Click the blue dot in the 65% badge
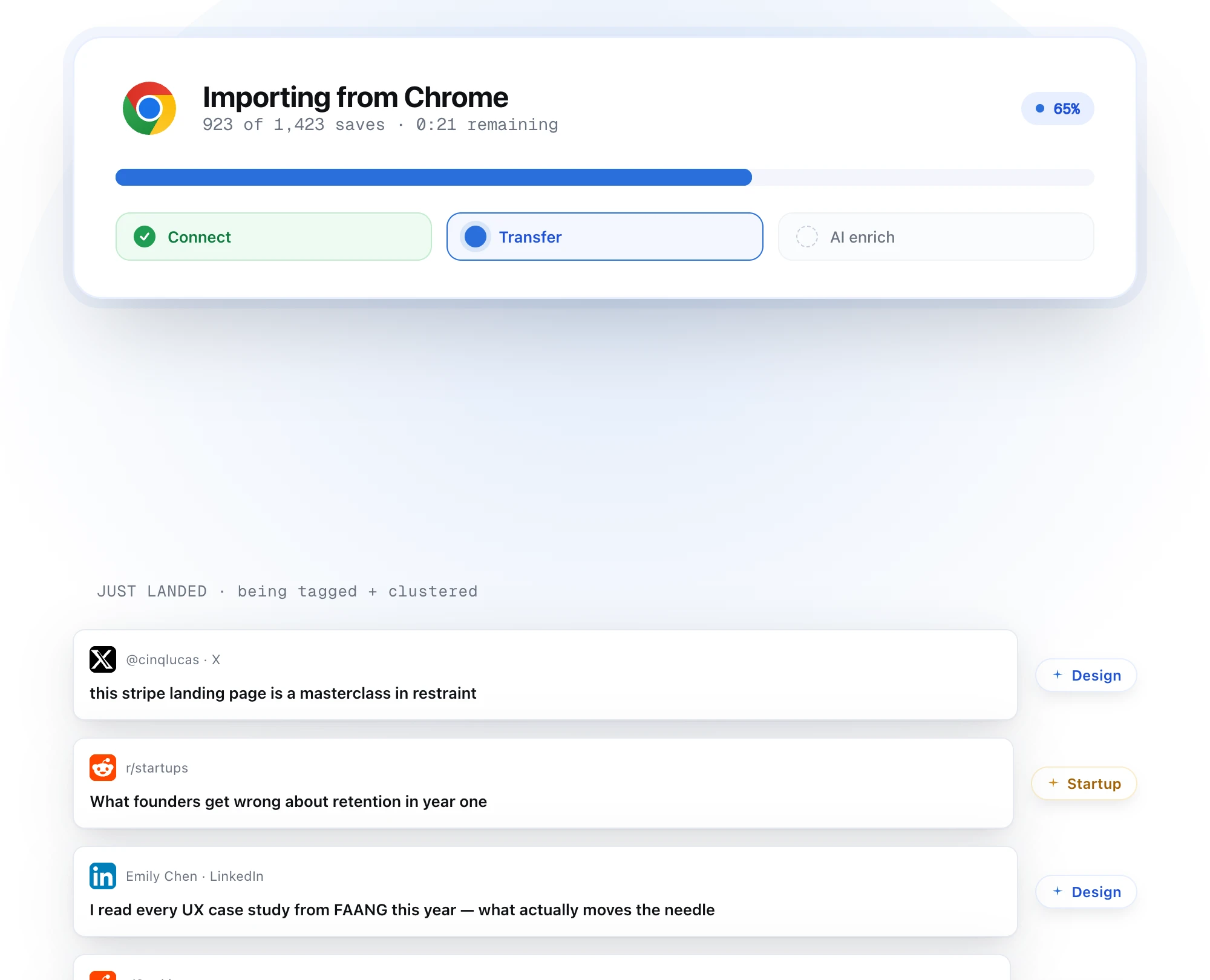The width and height of the screenshot is (1210, 980). point(1040,108)
